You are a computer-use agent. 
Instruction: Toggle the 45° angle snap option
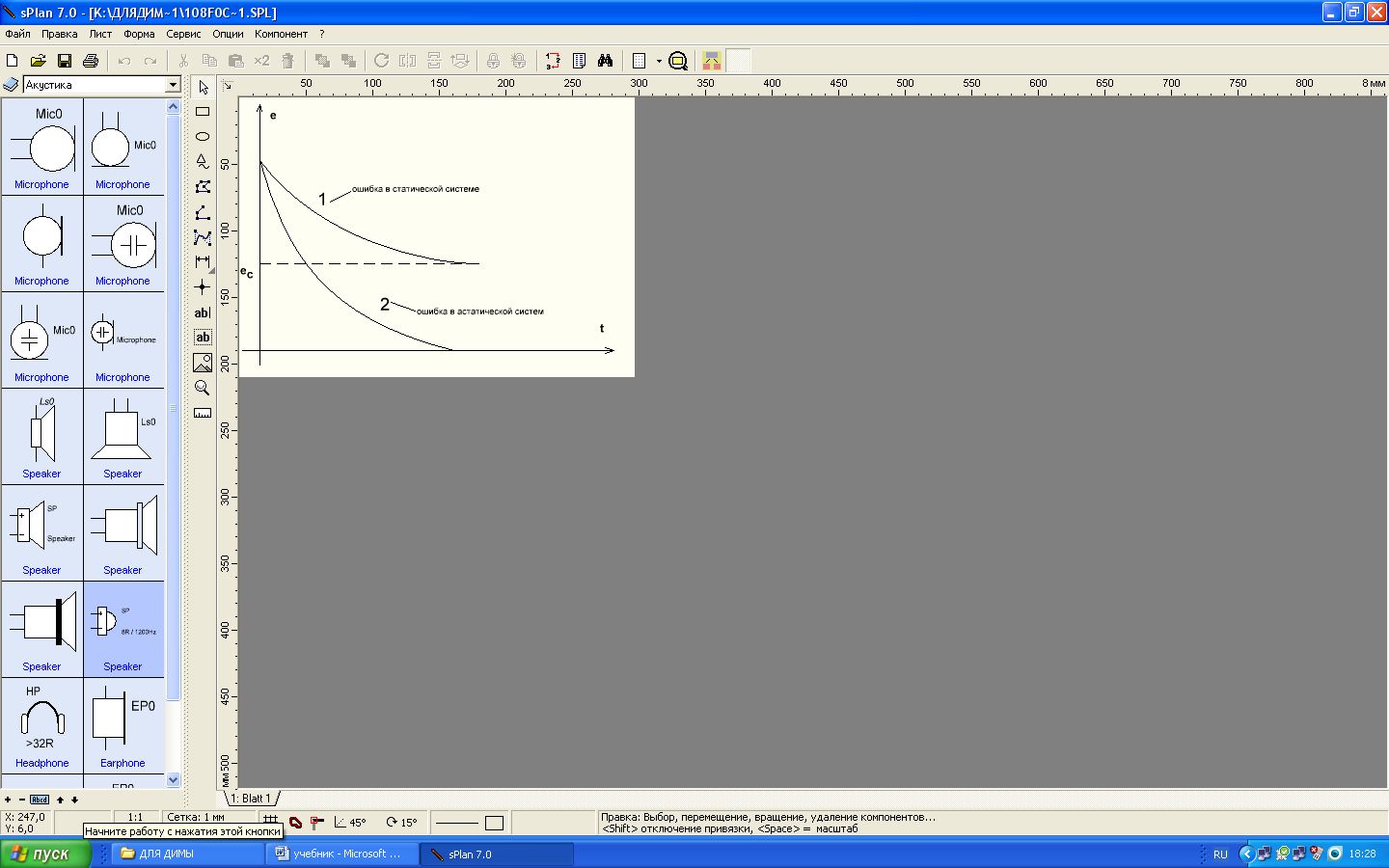pos(350,823)
